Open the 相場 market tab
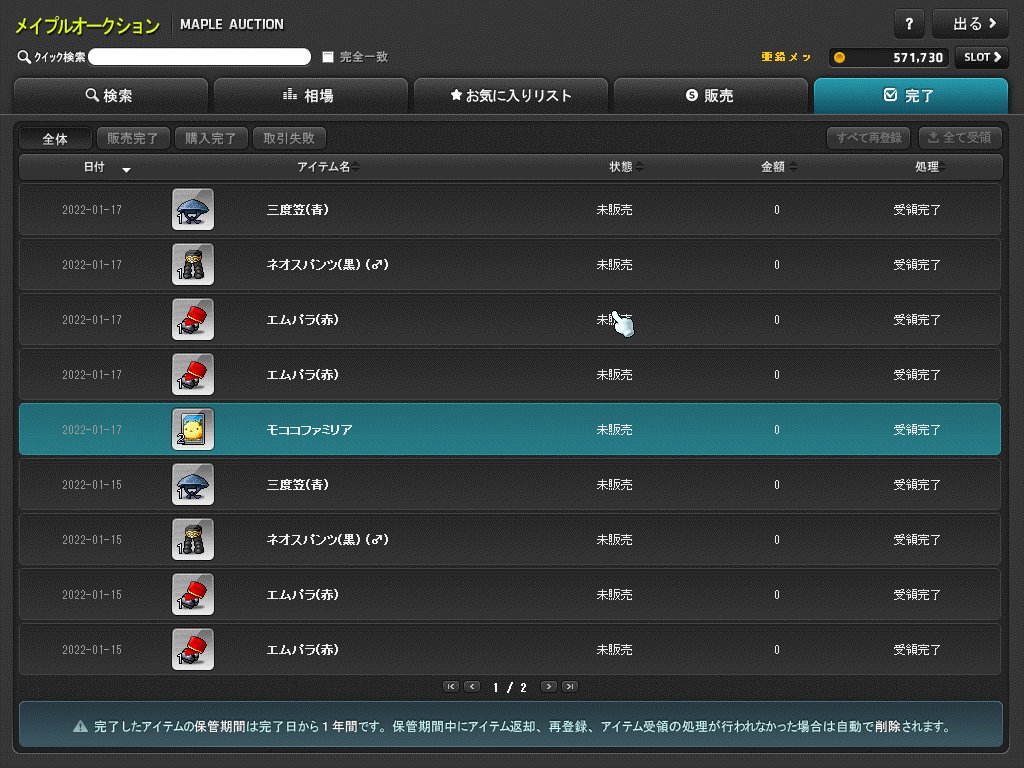Image resolution: width=1024 pixels, height=768 pixels. 310,95
